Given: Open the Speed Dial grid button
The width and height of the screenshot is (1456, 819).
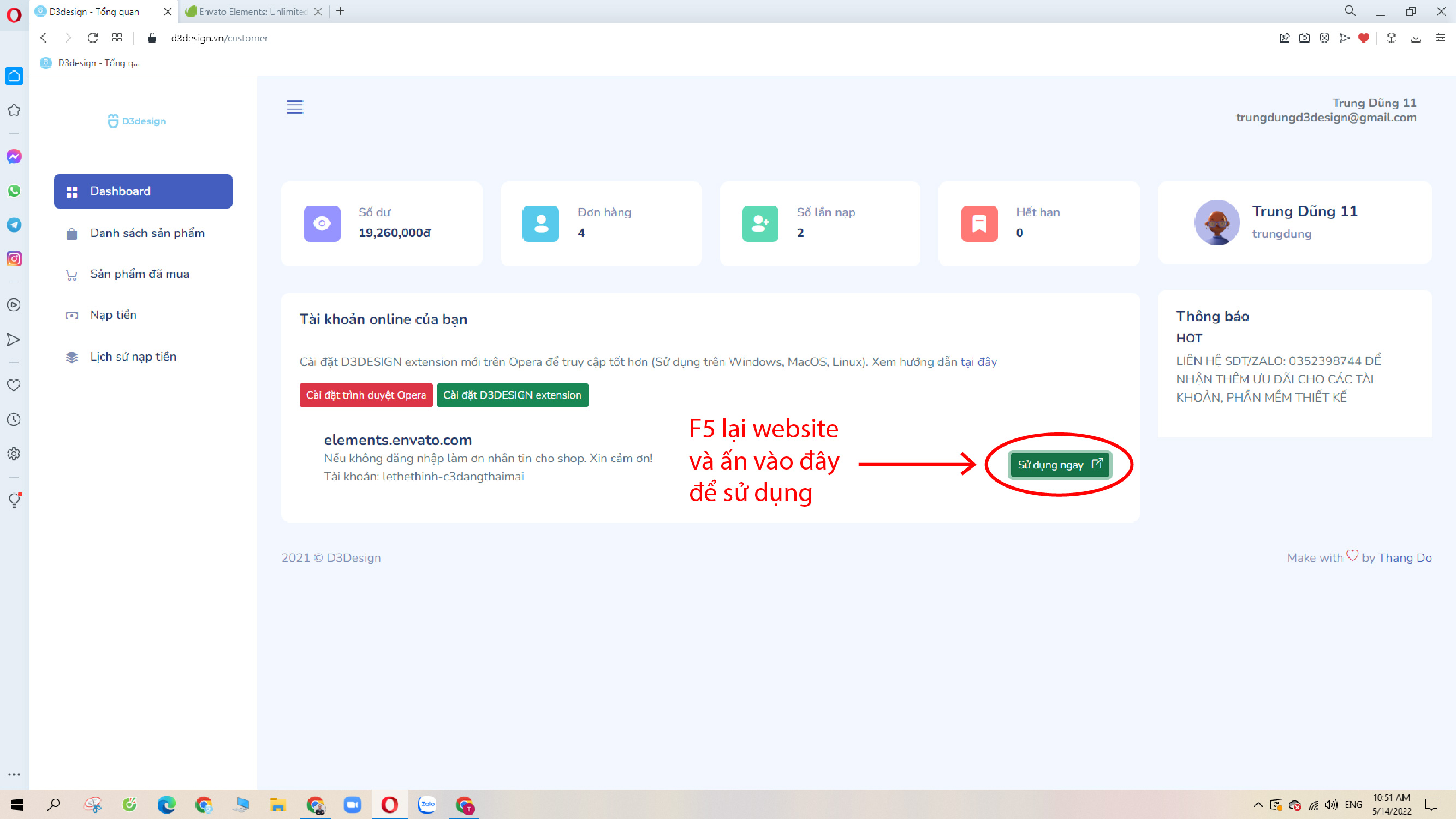Looking at the screenshot, I should click(x=117, y=38).
